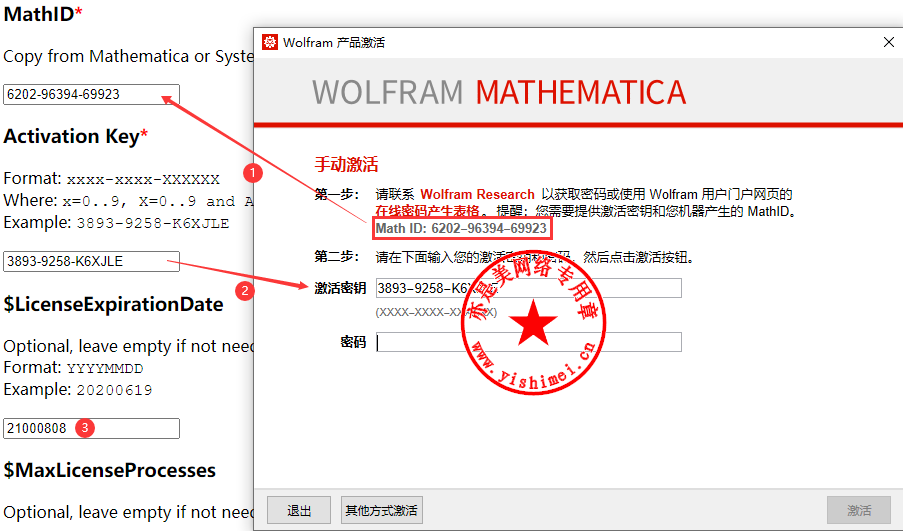
Task: Click the $LicenseExpirationDate heading
Action: click(x=113, y=304)
